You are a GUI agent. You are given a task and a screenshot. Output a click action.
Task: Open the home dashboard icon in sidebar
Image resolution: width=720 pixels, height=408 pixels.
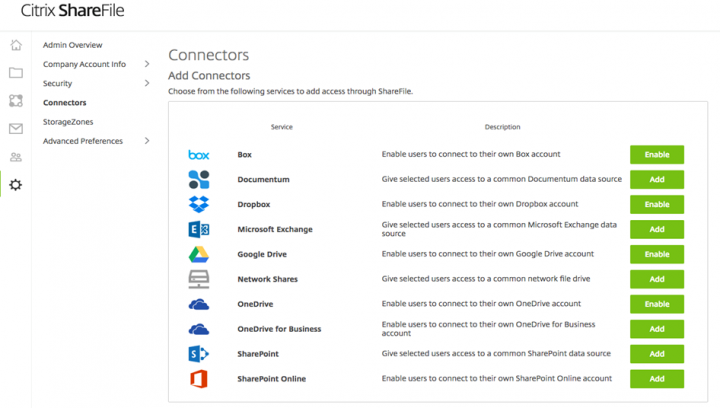16,45
